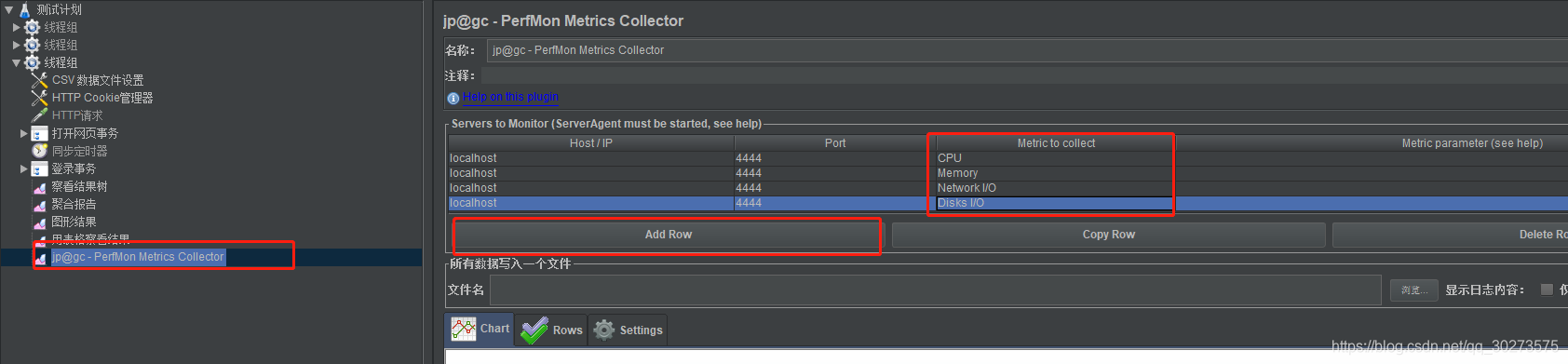
Task: Click the Port column header
Action: pos(834,143)
